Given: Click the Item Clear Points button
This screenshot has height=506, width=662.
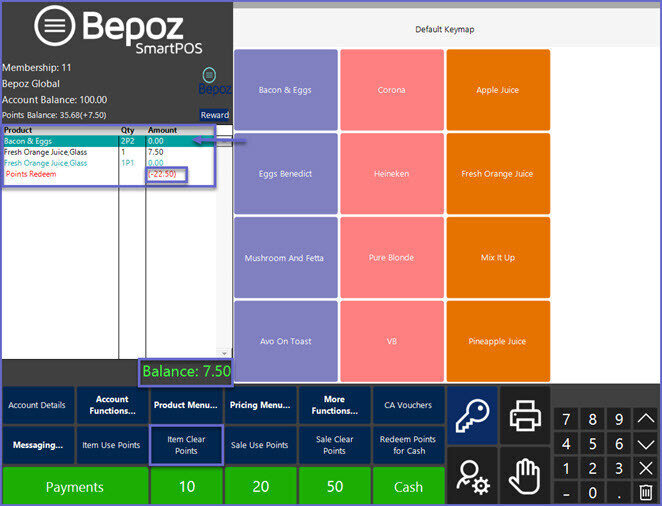Looking at the screenshot, I should coord(186,445).
